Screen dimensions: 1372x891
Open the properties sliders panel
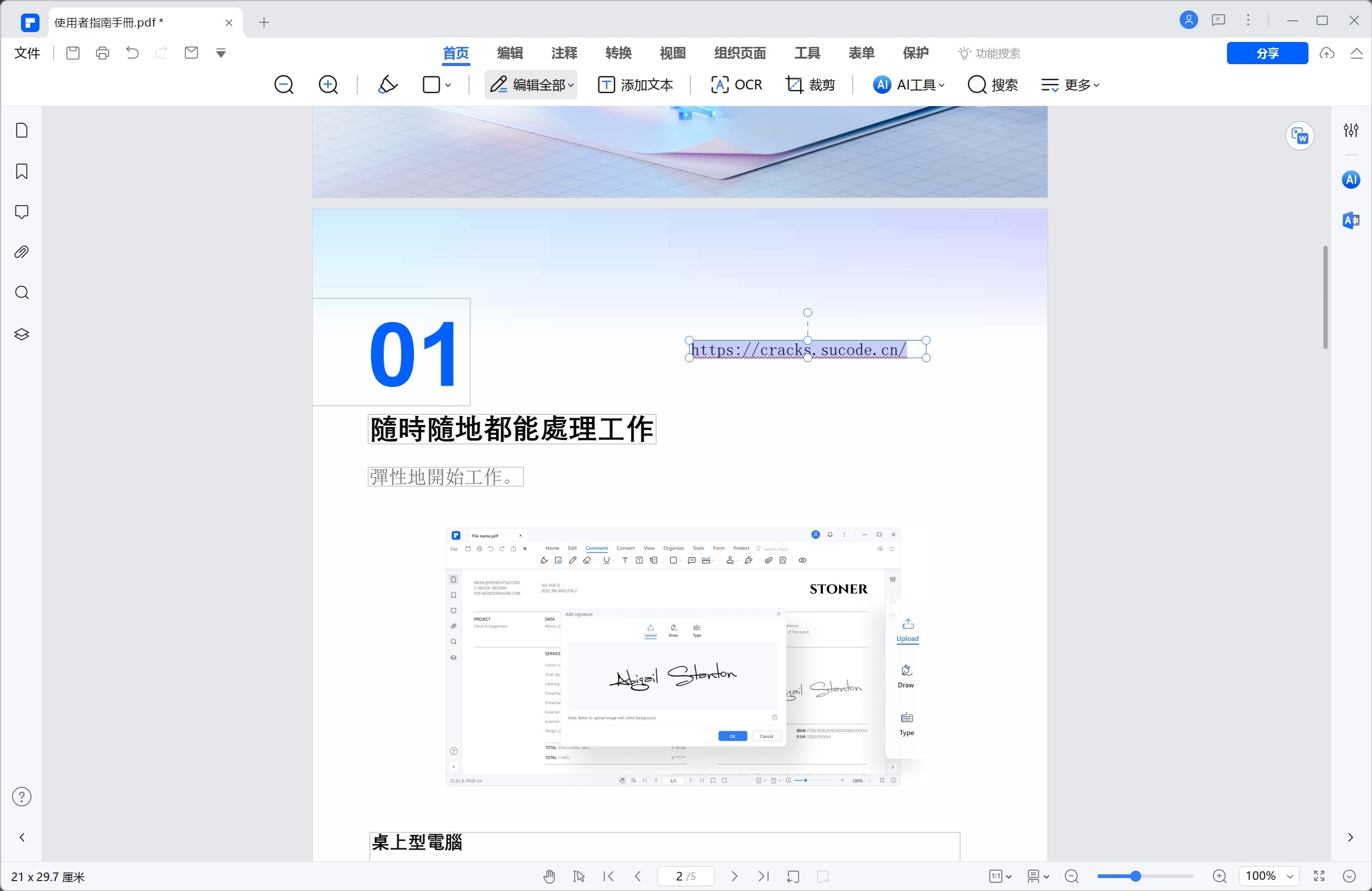tap(1351, 130)
